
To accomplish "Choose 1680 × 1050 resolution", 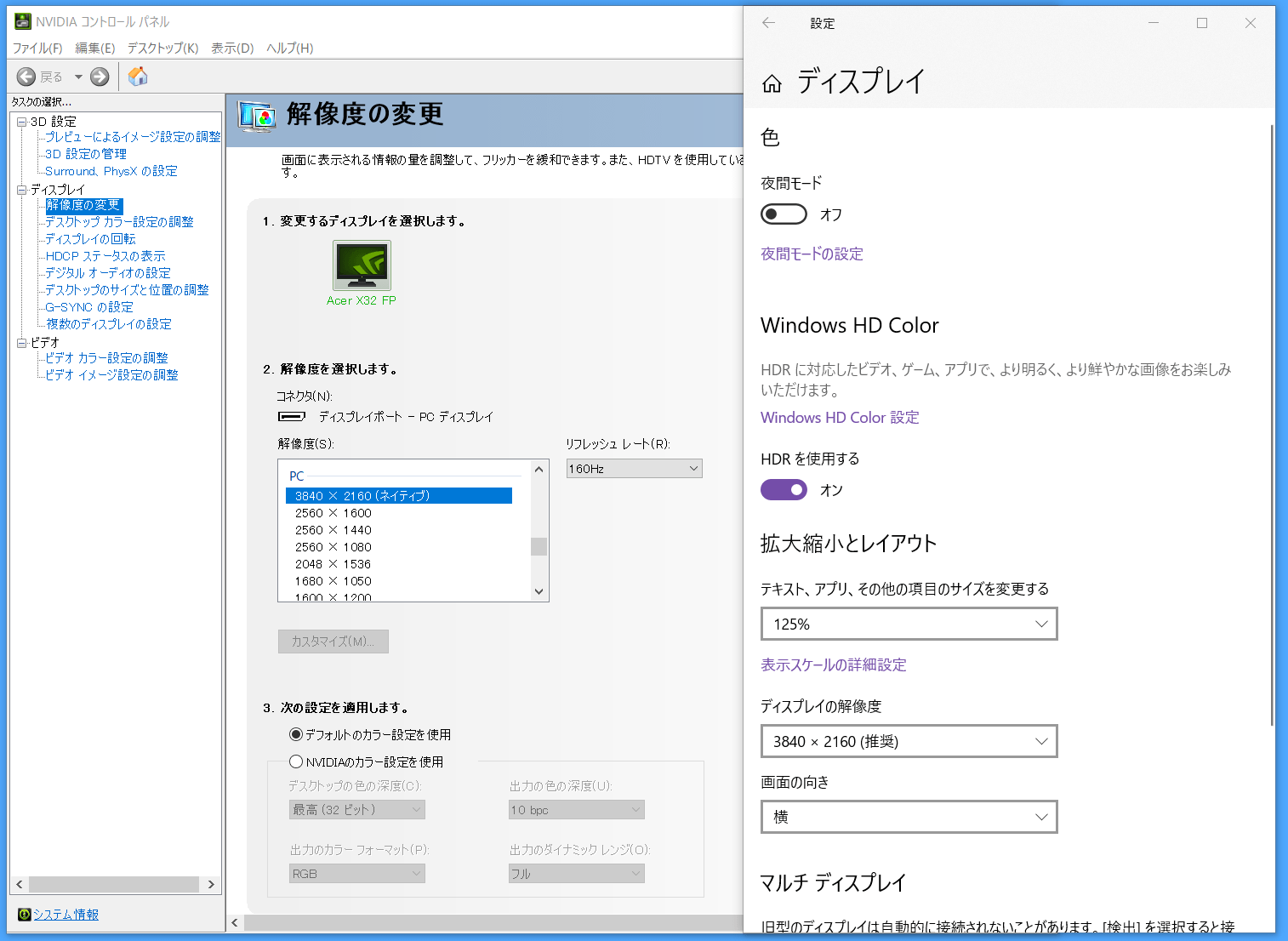I will [333, 581].
